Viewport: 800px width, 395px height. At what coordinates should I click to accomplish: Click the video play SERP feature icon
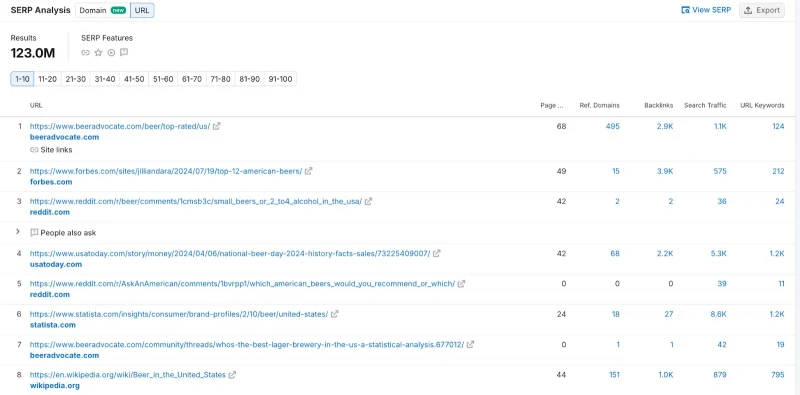111,53
